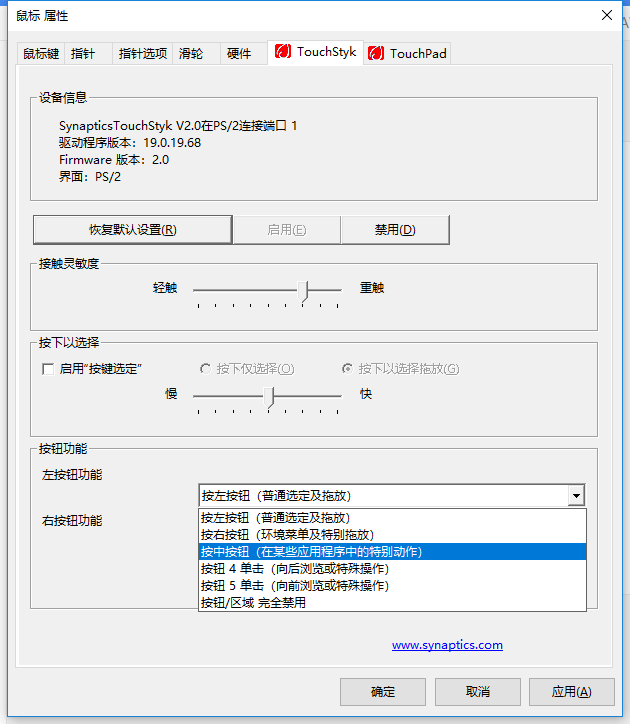
Task: Select the 按下仅选择 radio button
Action: click(206, 369)
